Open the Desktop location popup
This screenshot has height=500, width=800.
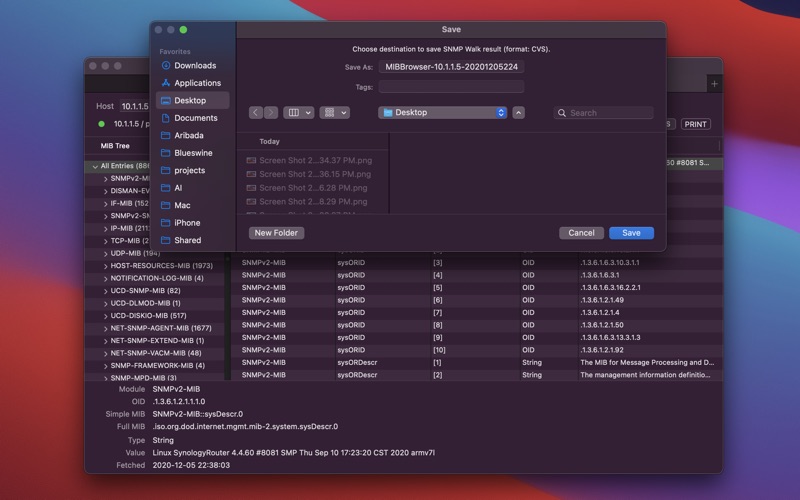click(443, 113)
